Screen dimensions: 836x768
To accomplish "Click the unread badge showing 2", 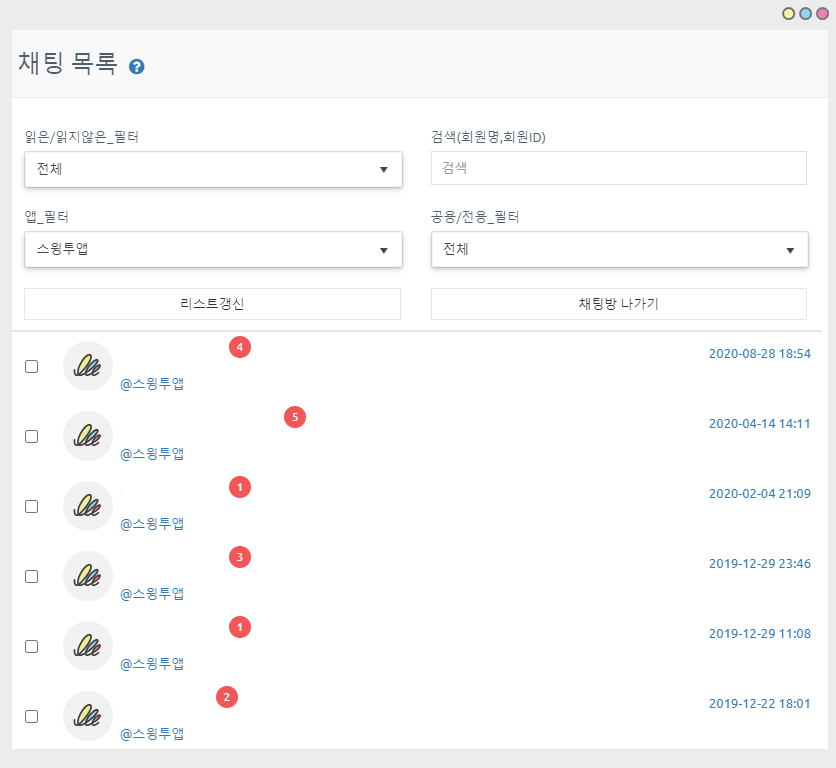I will pyautogui.click(x=227, y=697).
